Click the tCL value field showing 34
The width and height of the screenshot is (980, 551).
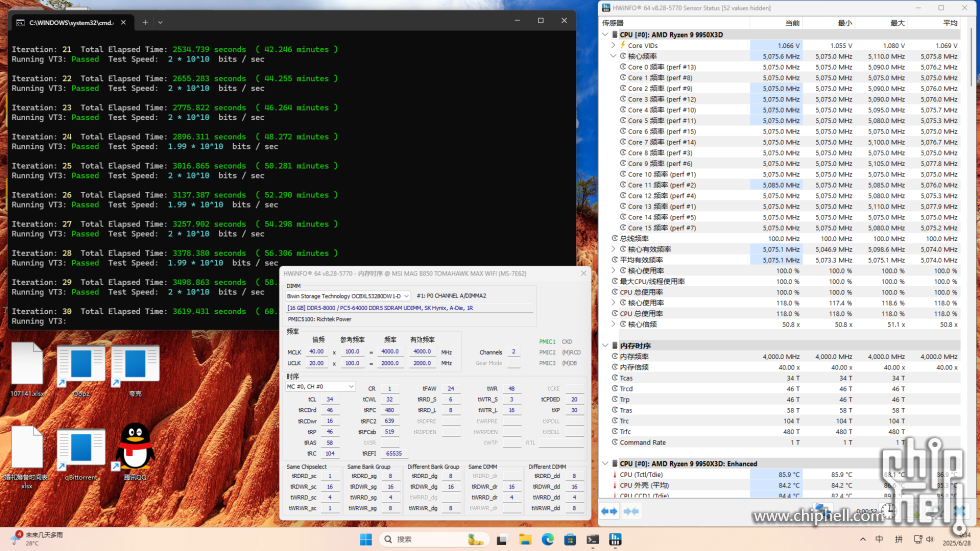click(x=329, y=399)
